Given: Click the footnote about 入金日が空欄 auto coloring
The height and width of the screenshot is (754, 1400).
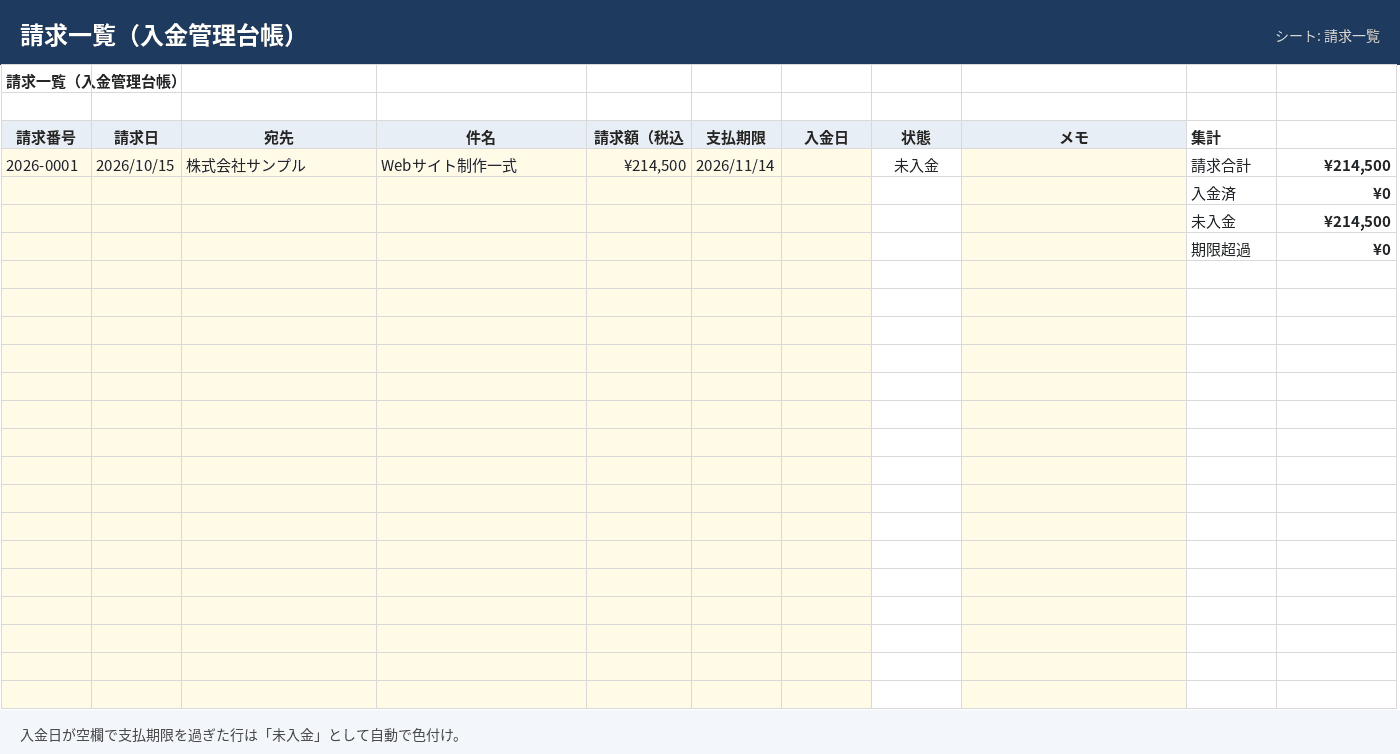Looking at the screenshot, I should click(241, 735).
